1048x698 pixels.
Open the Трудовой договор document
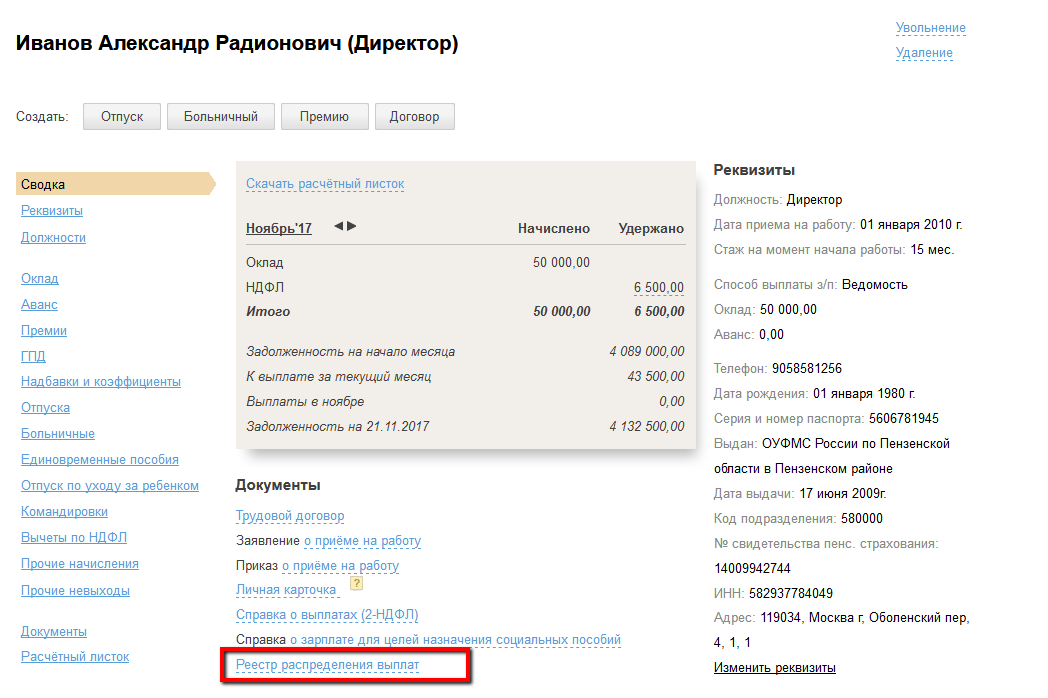(x=290, y=516)
